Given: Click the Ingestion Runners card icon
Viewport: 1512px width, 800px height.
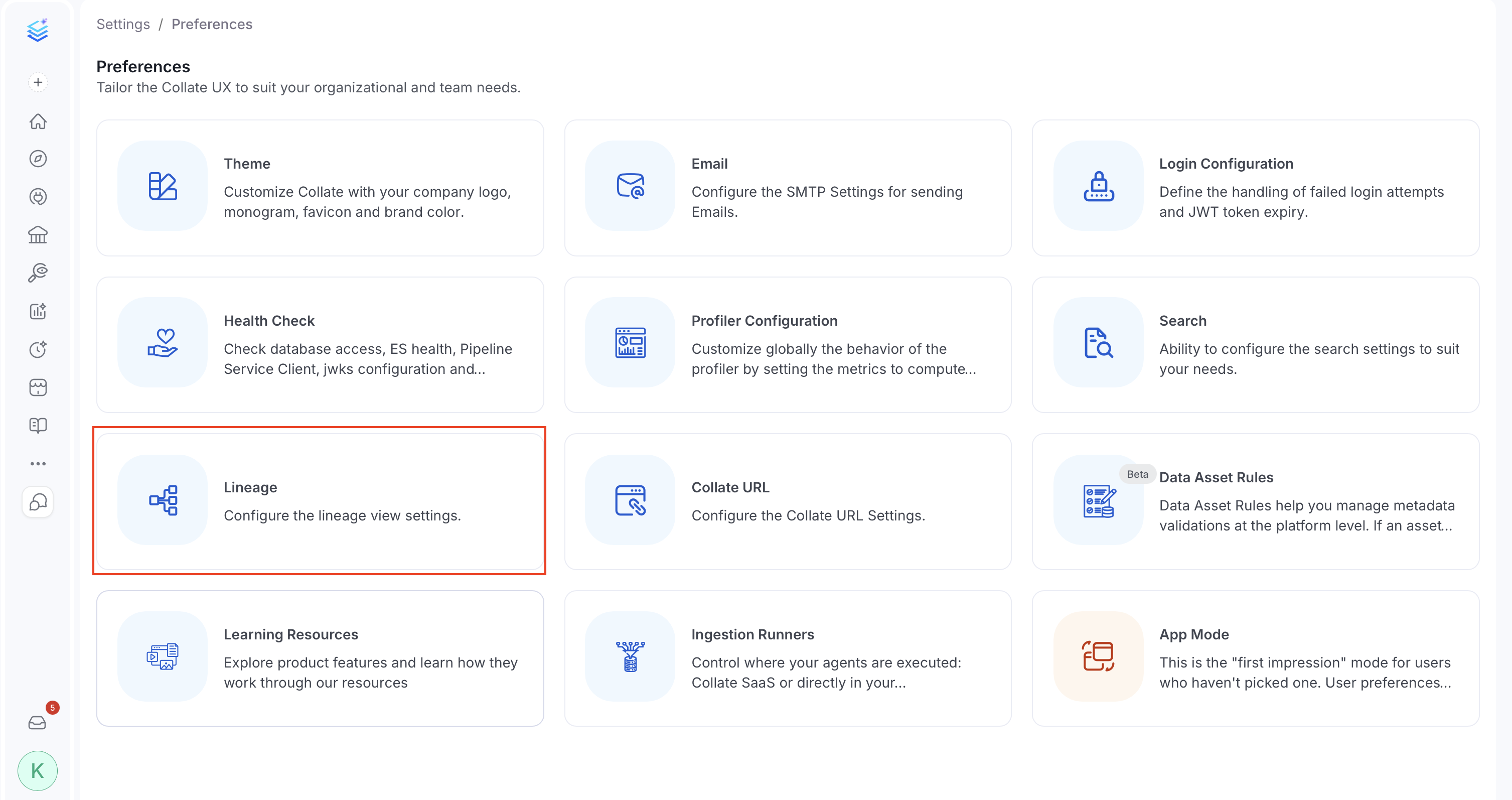Looking at the screenshot, I should 631,656.
